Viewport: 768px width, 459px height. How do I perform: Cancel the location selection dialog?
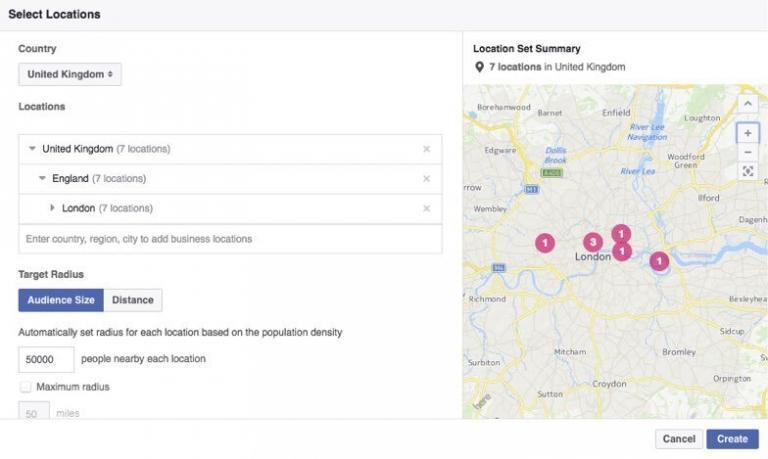(678, 439)
